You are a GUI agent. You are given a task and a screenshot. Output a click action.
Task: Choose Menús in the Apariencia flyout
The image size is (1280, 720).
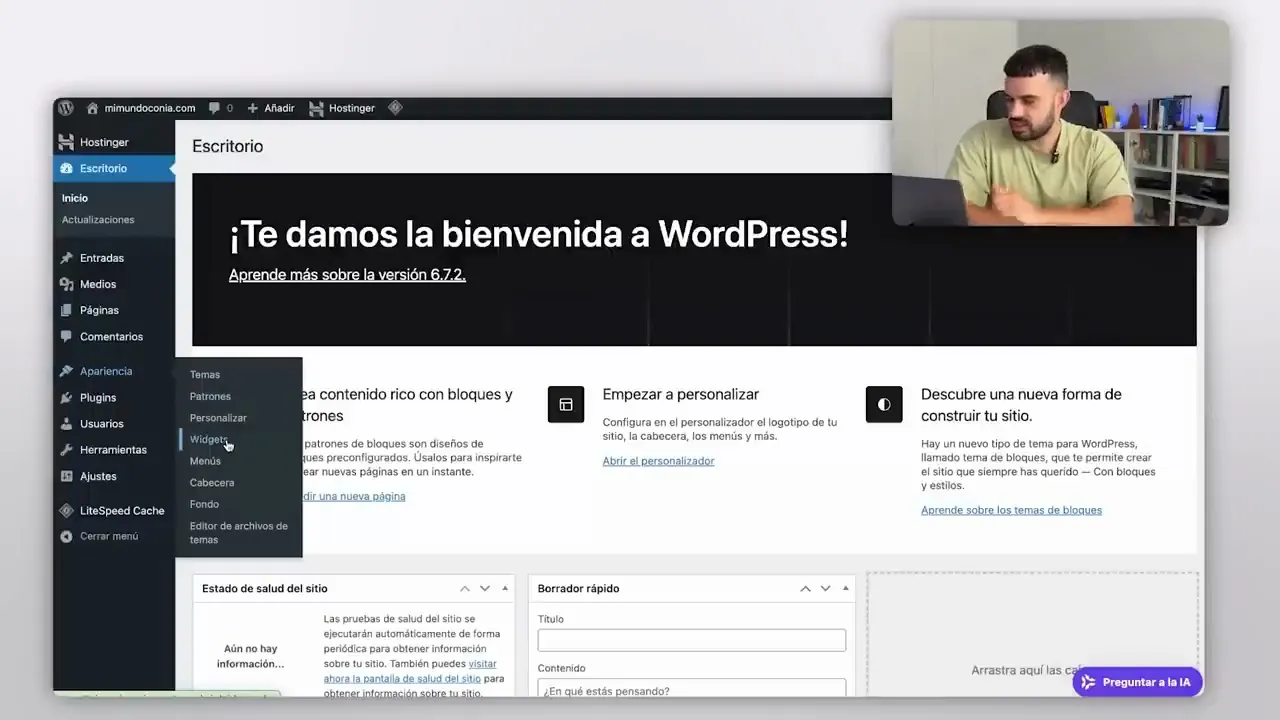tap(205, 461)
